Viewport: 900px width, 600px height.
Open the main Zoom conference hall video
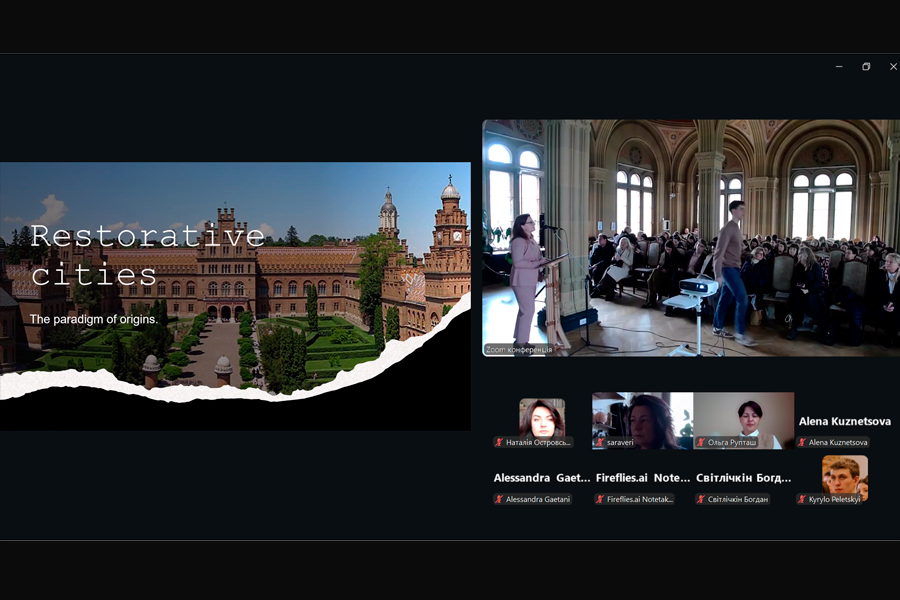691,238
